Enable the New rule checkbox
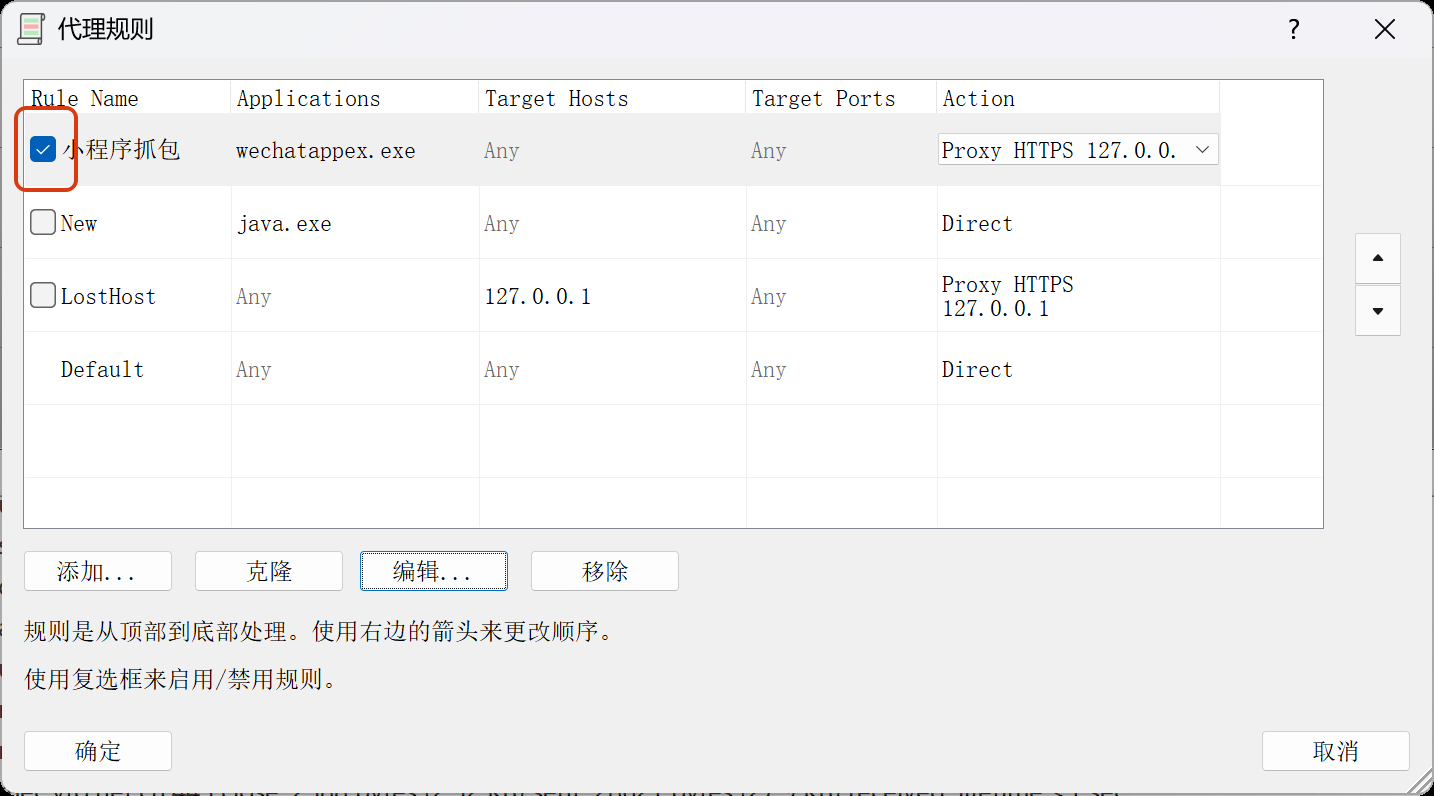The height and width of the screenshot is (796, 1434). (43, 223)
